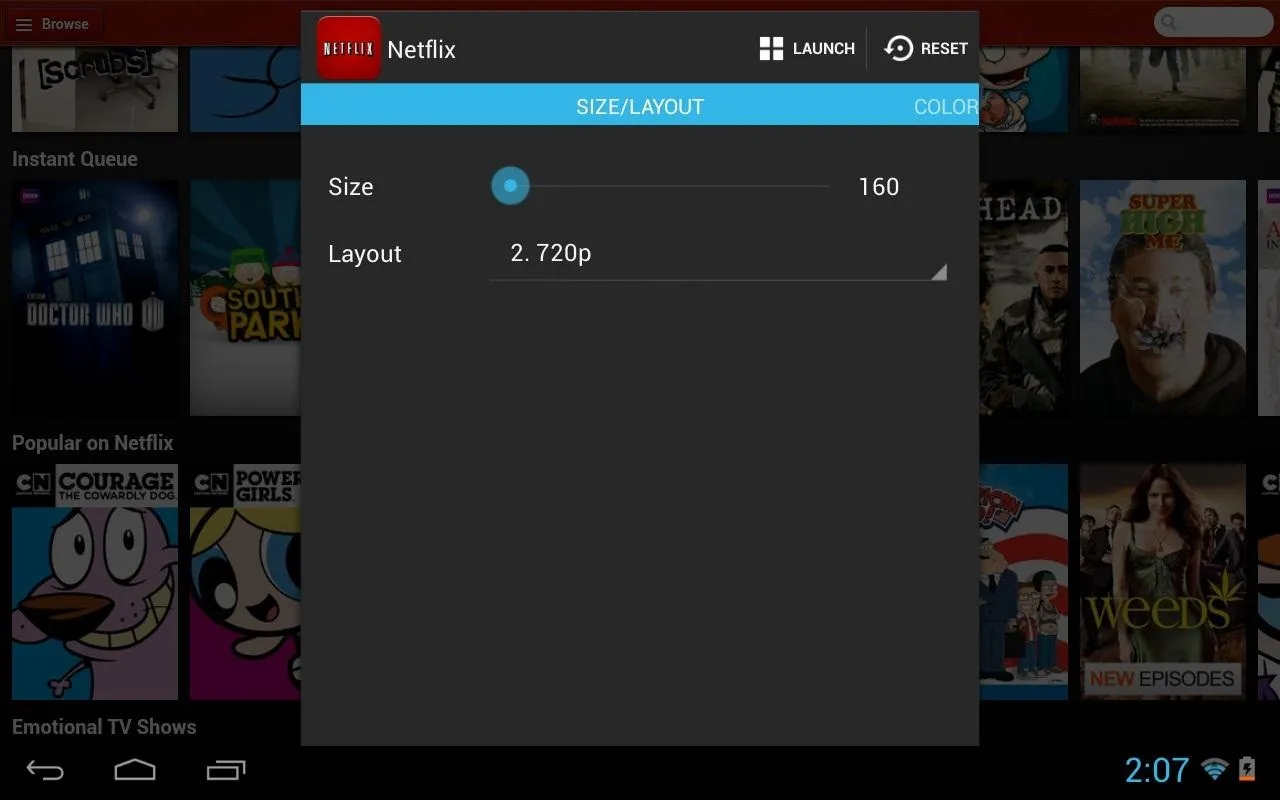Open the Layout dropdown showing 2. 720p
The height and width of the screenshot is (800, 1280).
tap(718, 255)
